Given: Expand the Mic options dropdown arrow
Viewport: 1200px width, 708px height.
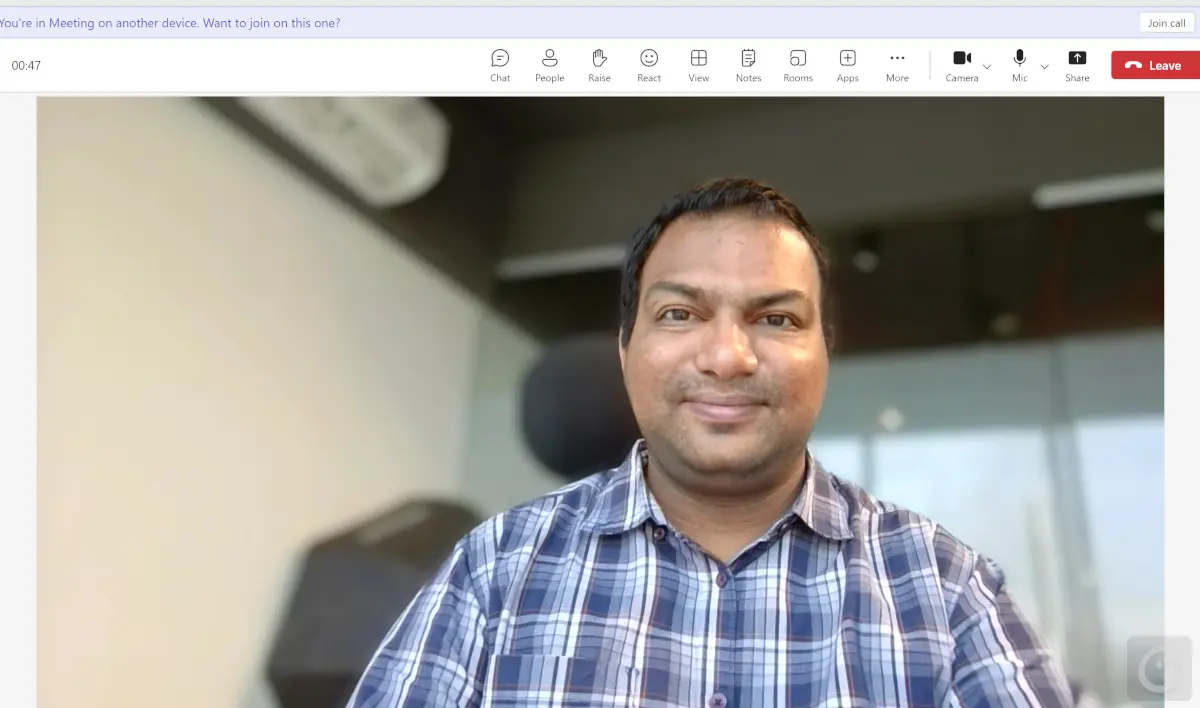Looking at the screenshot, I should (x=1045, y=67).
